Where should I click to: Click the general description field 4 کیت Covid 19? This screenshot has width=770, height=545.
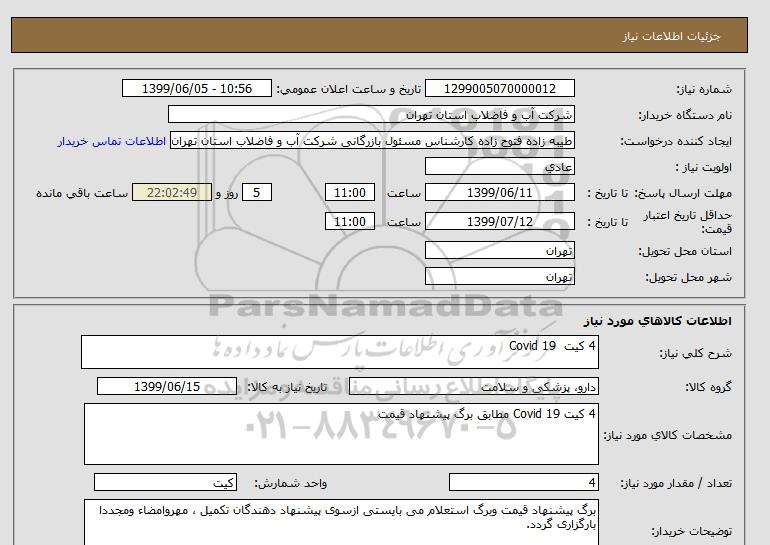340,352
